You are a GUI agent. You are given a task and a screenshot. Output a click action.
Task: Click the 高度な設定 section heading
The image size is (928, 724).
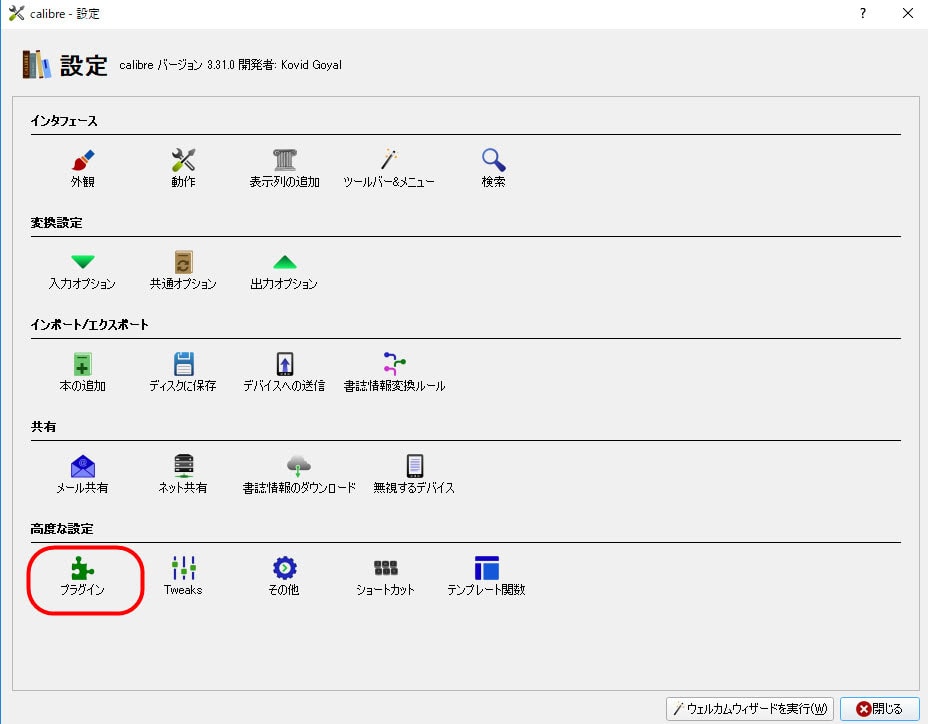pyautogui.click(x=62, y=529)
